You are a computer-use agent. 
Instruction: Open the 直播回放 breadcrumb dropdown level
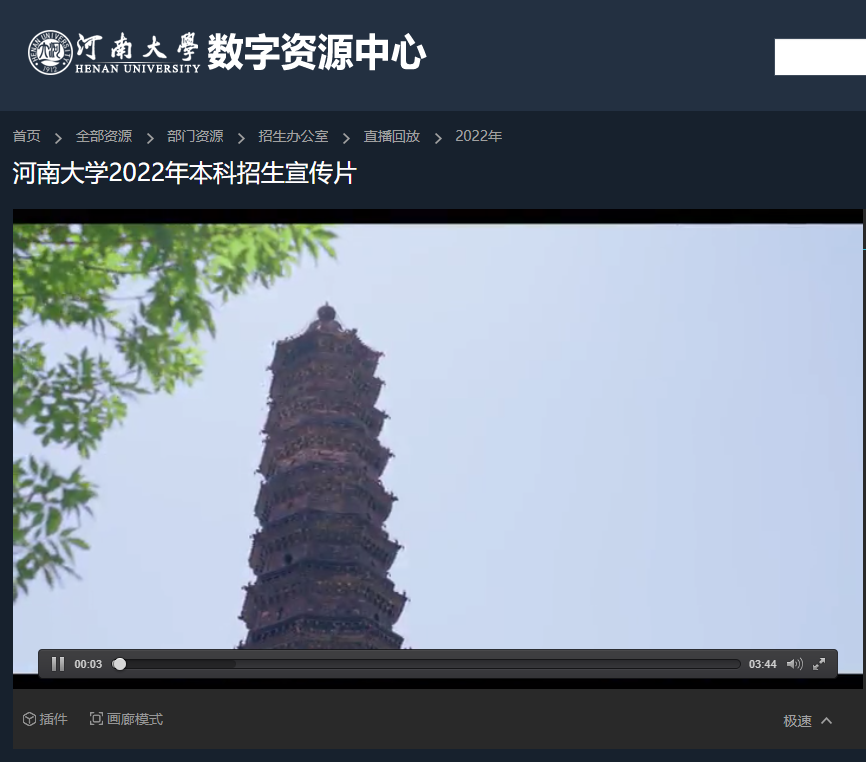click(391, 136)
